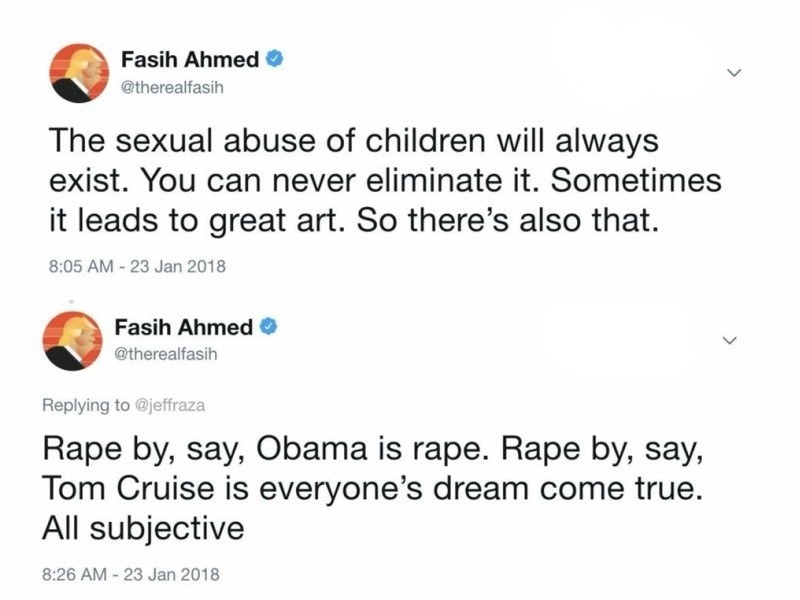800x600 pixels.
Task: Expand the options chevron on the reply tweet
Action: pos(730,340)
